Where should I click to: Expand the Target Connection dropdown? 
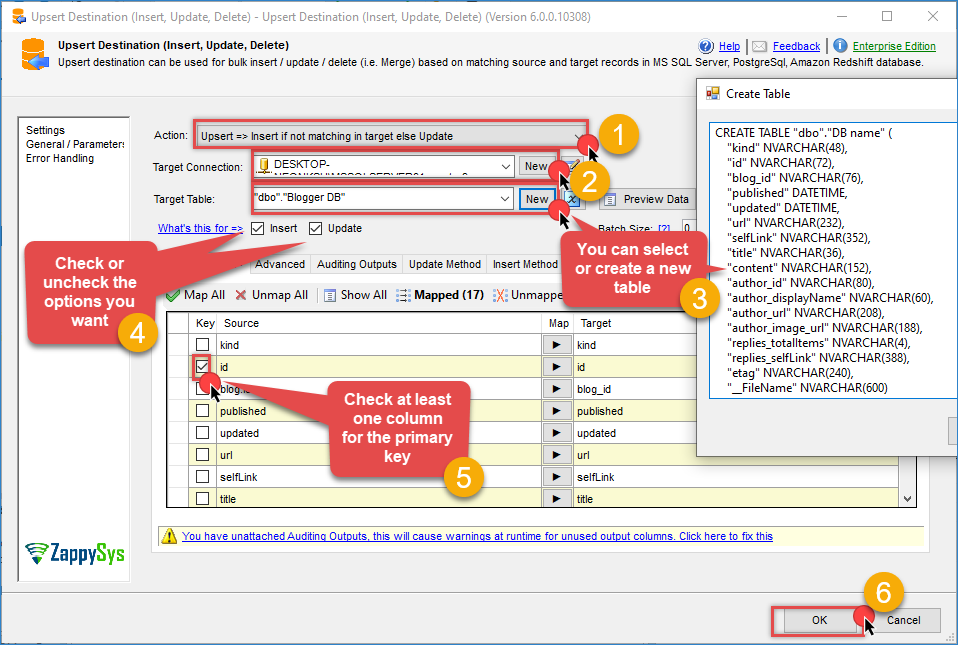click(505, 167)
